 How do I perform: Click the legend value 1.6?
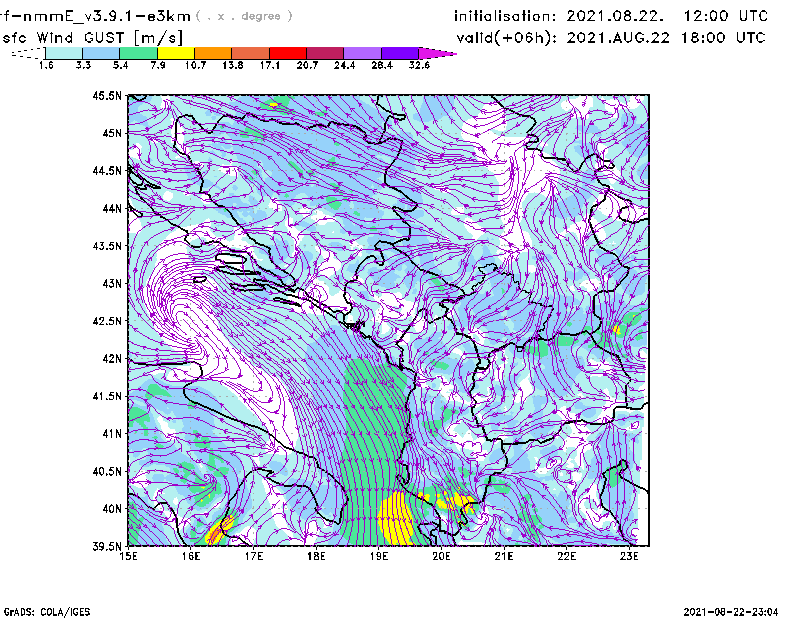tap(46, 65)
